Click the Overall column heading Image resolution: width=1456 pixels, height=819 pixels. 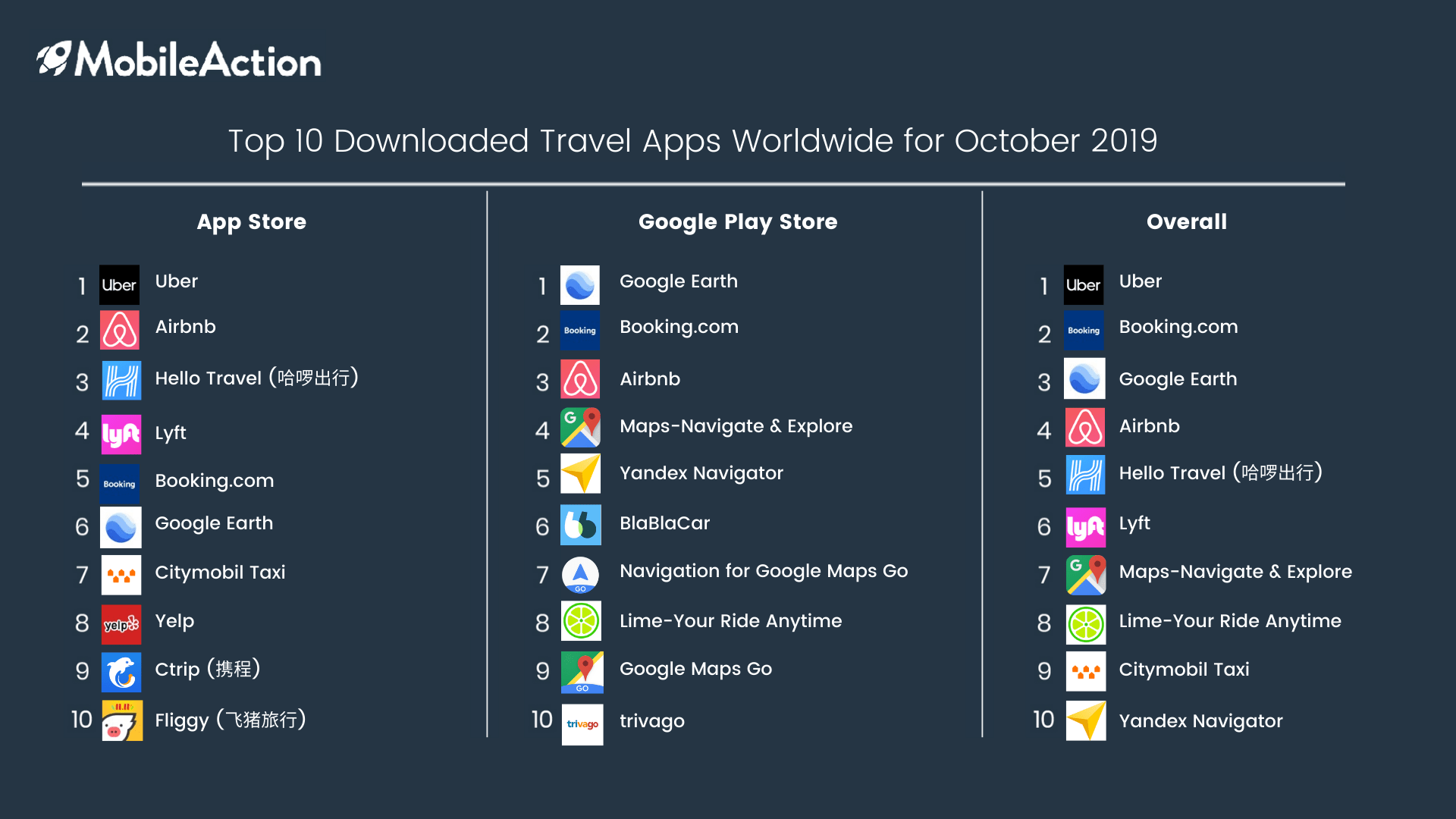tap(1187, 221)
